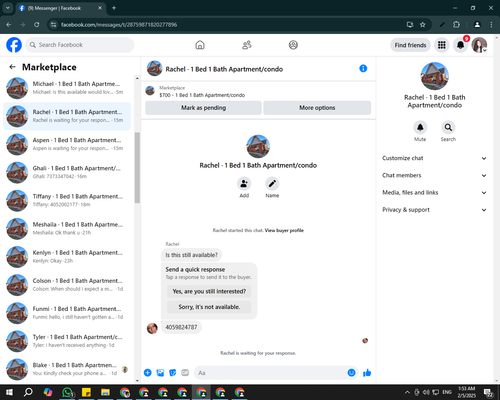The height and width of the screenshot is (400, 500).
Task: Choose a sticker in the composer
Action: 173,373
